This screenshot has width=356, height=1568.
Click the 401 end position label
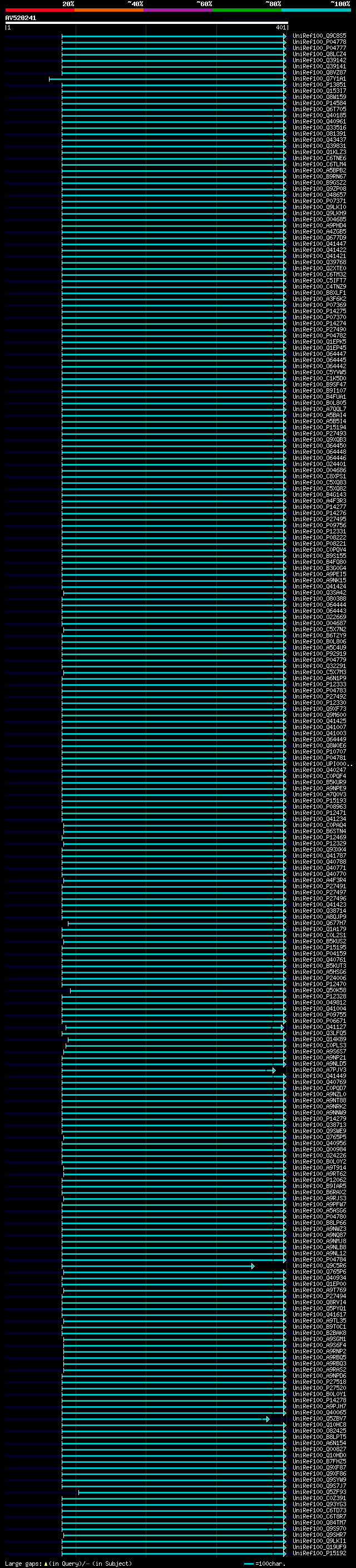pyautogui.click(x=280, y=27)
